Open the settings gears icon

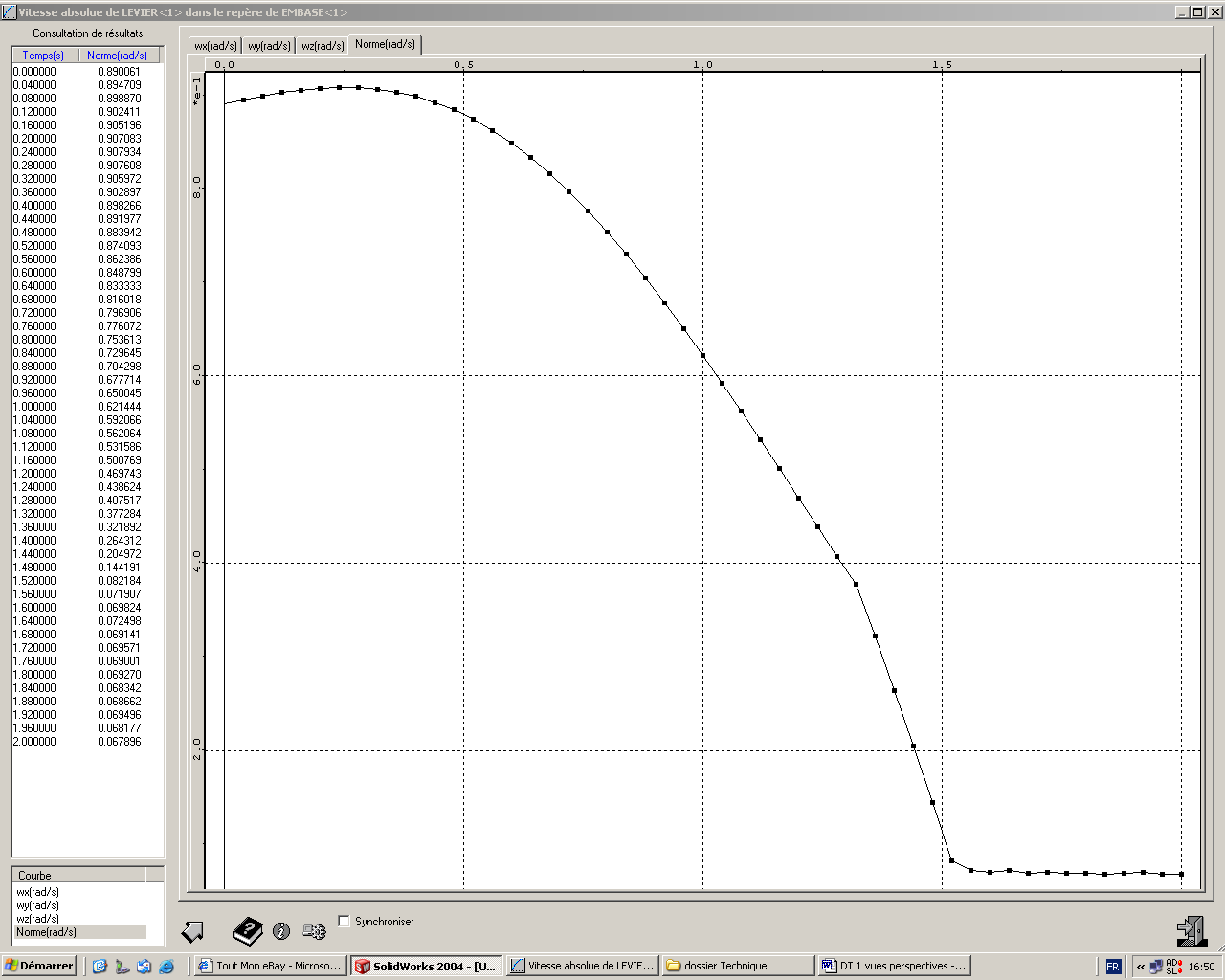pos(314,931)
